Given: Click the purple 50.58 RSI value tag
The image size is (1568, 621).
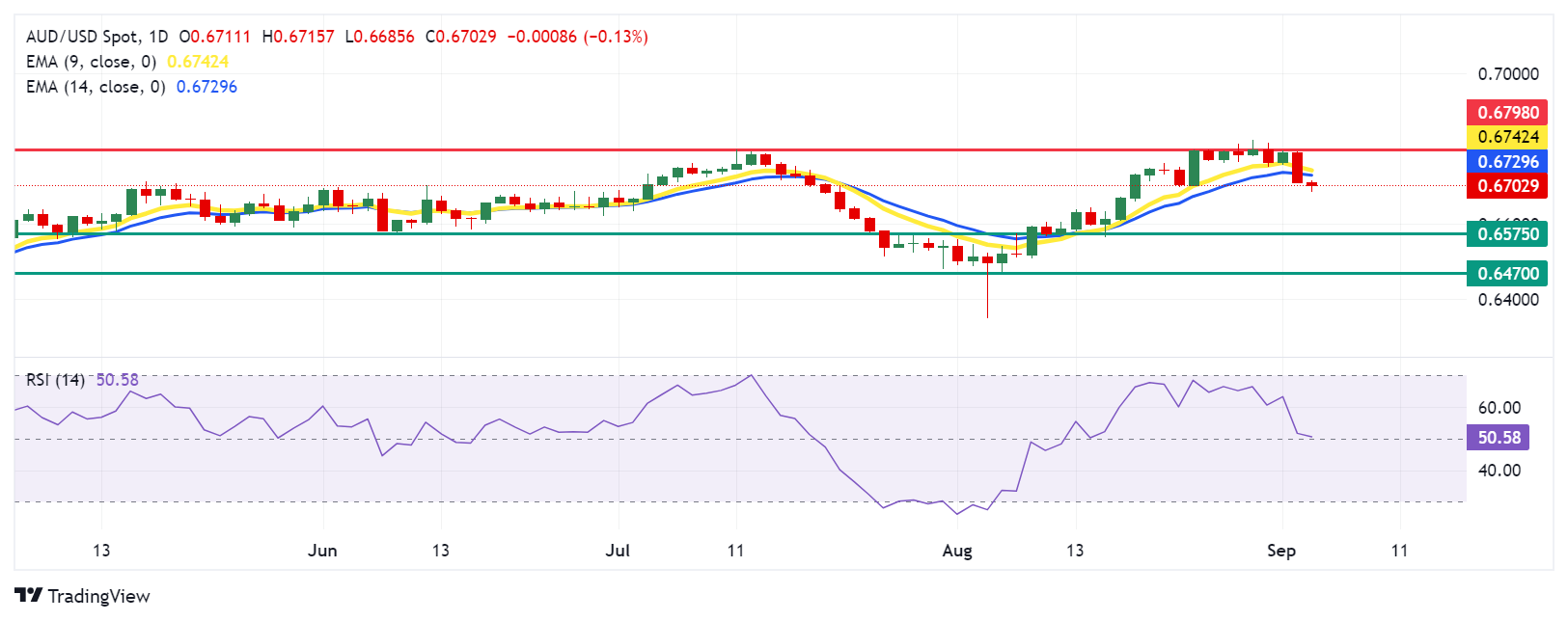Looking at the screenshot, I should click(1499, 438).
